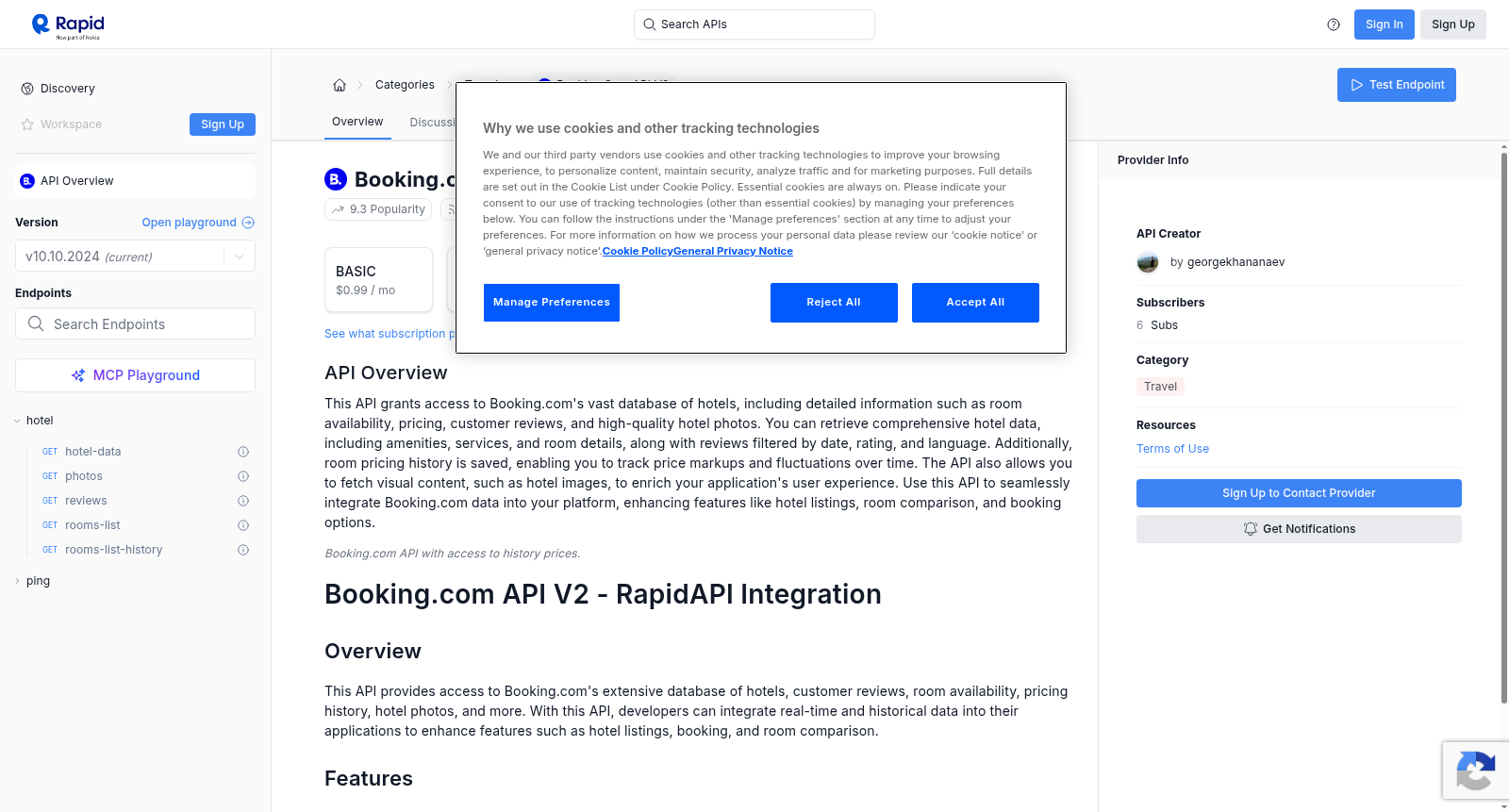Click the home breadcrumb icon
Screen dimensions: 1509x812
pyautogui.click(x=340, y=85)
